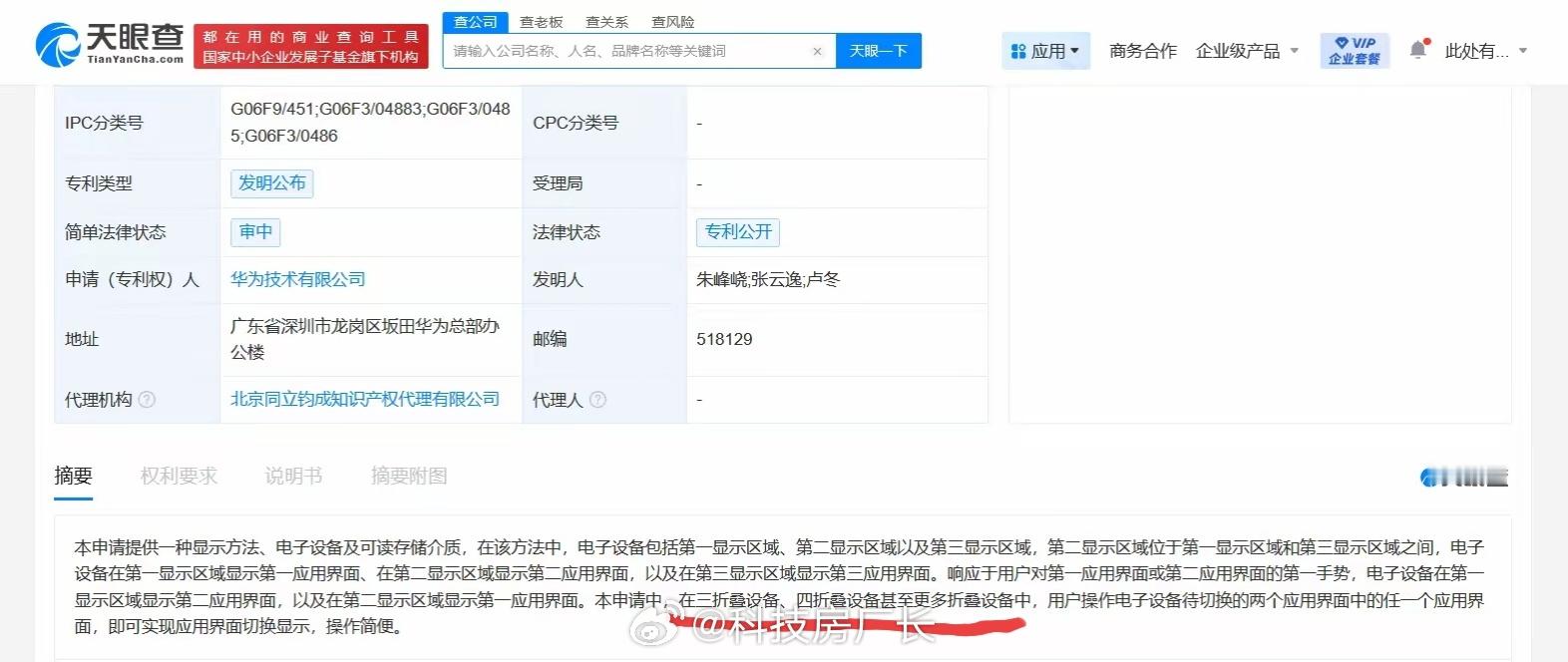Select inventor names 朱峰峣;张云逸;卢冬
This screenshot has height=662, width=1568.
click(x=768, y=280)
